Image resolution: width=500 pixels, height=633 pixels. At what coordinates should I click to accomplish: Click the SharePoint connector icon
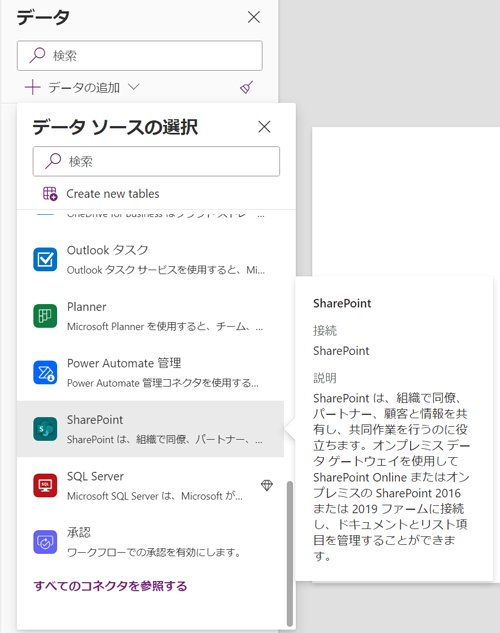45,429
